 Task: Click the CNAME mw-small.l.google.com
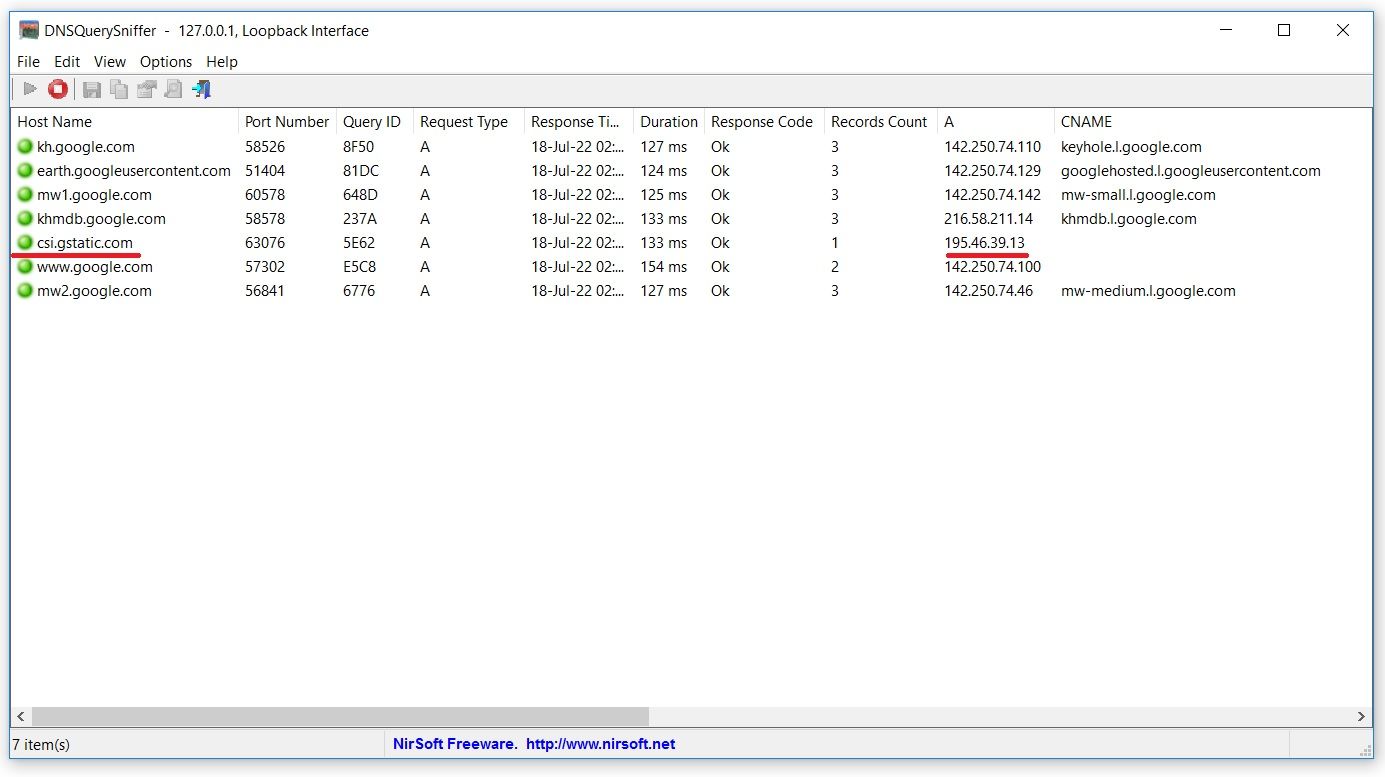click(1138, 194)
